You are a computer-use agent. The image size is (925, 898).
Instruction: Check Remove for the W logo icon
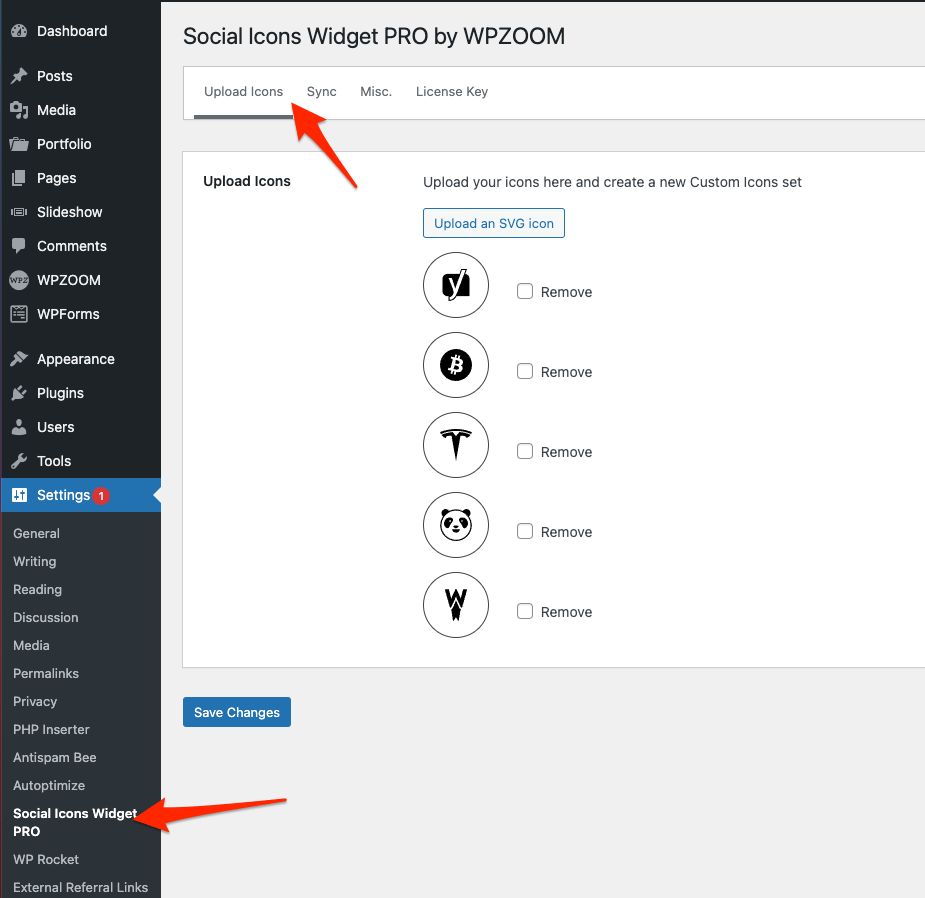click(x=525, y=611)
